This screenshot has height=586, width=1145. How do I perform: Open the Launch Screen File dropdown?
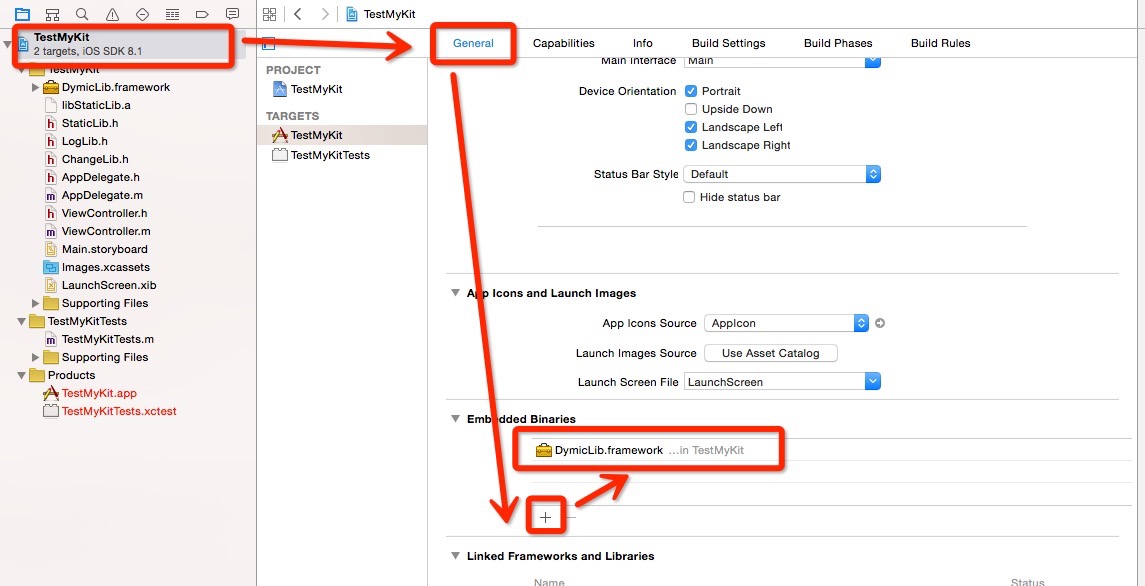[782, 382]
